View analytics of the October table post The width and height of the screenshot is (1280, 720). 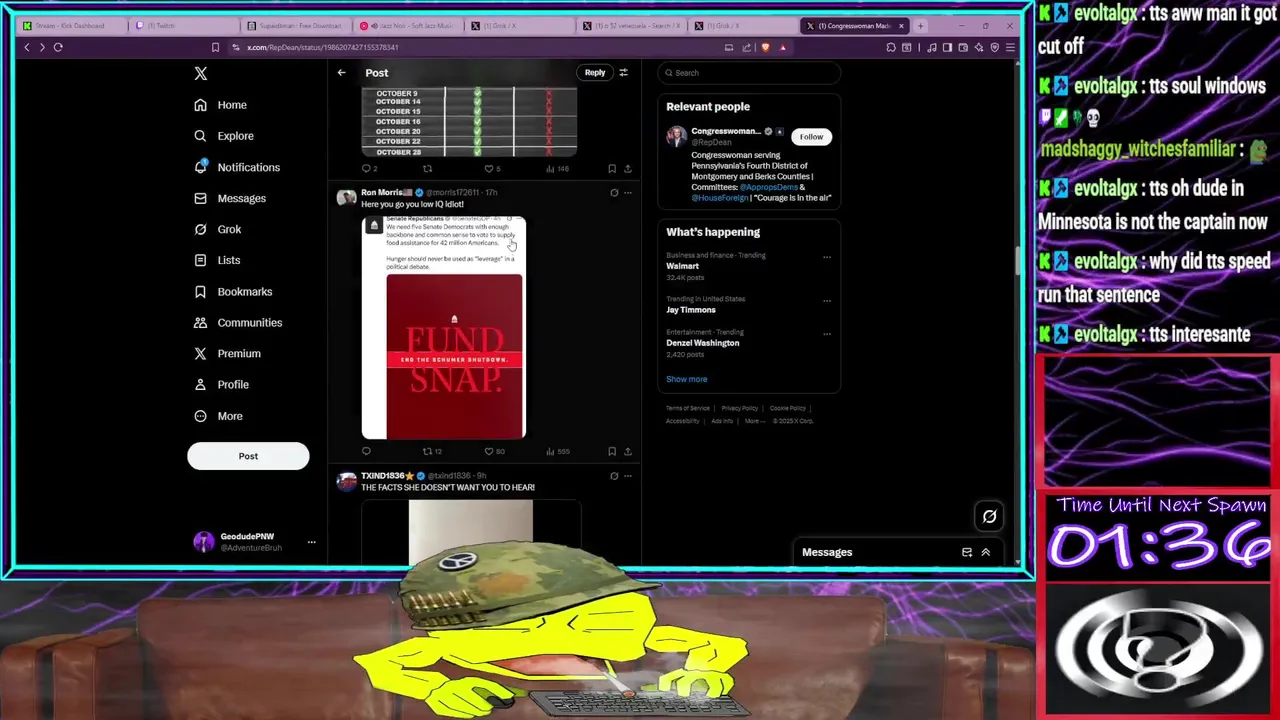point(558,169)
